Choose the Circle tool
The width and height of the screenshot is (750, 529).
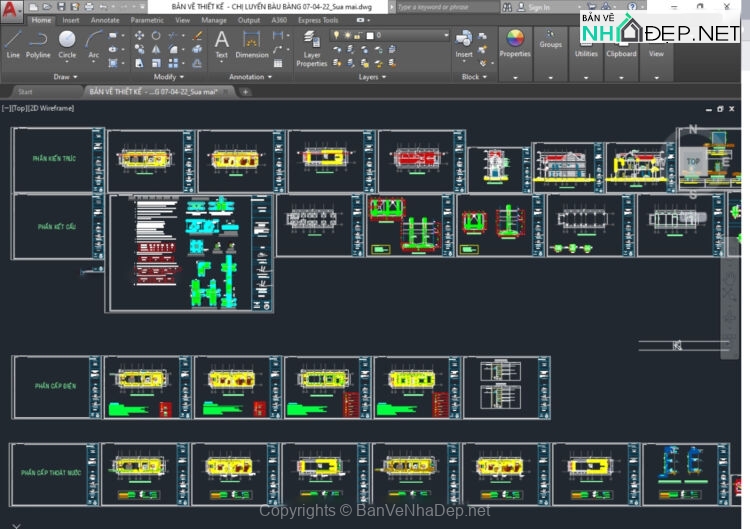(67, 42)
